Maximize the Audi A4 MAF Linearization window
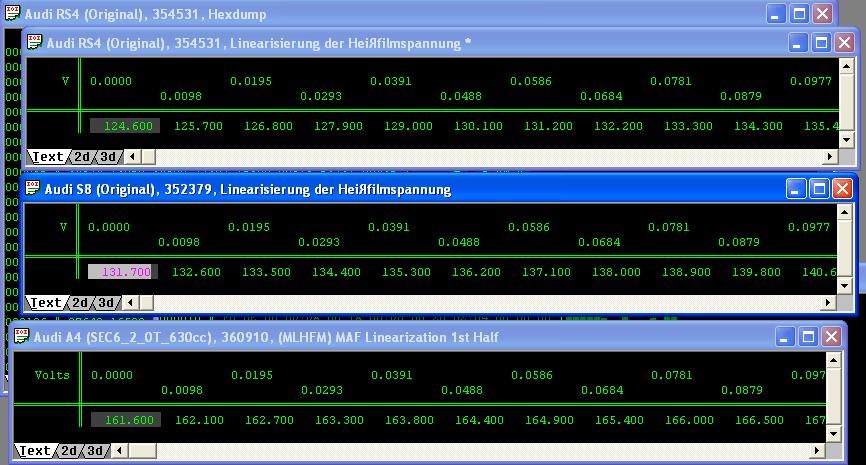Screen dimensions: 866x465 pyautogui.click(x=808, y=336)
